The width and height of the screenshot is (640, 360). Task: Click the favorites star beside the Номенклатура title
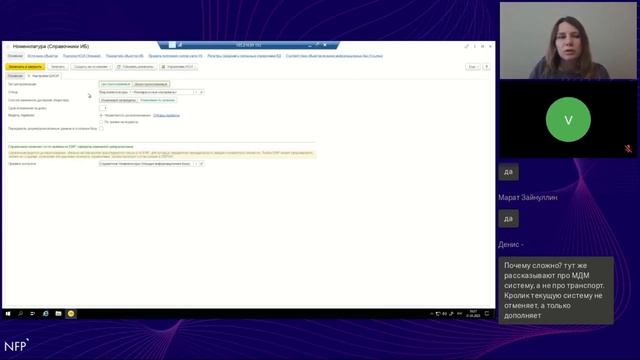tap(8, 47)
